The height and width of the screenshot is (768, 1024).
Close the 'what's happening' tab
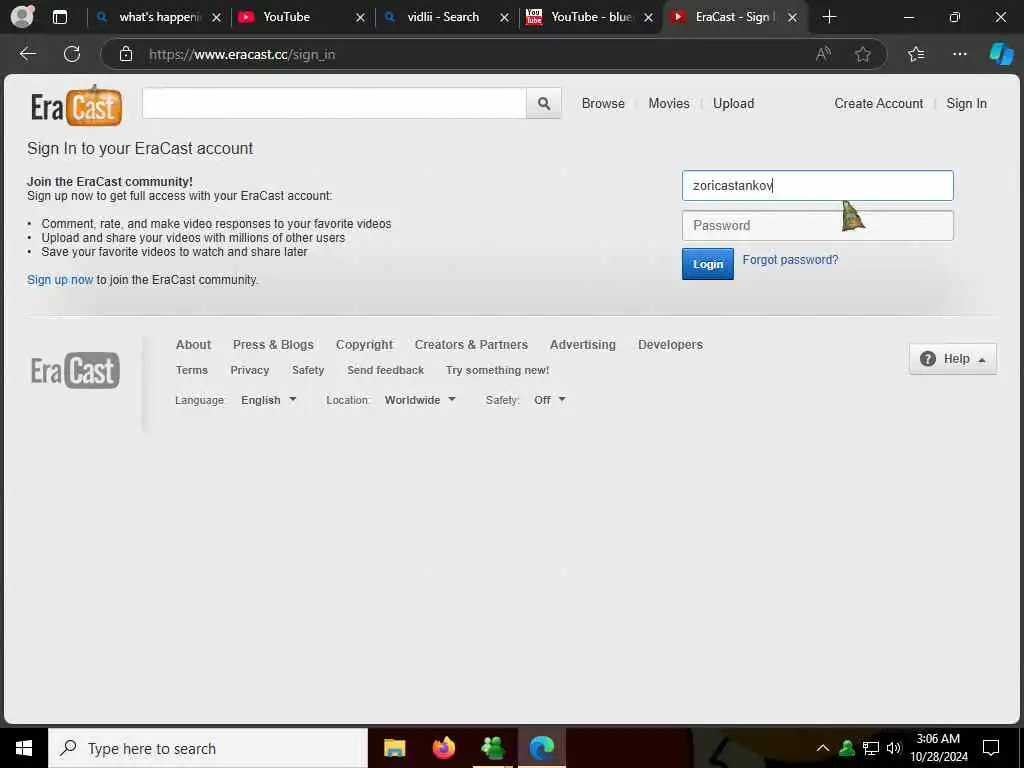coord(216,17)
